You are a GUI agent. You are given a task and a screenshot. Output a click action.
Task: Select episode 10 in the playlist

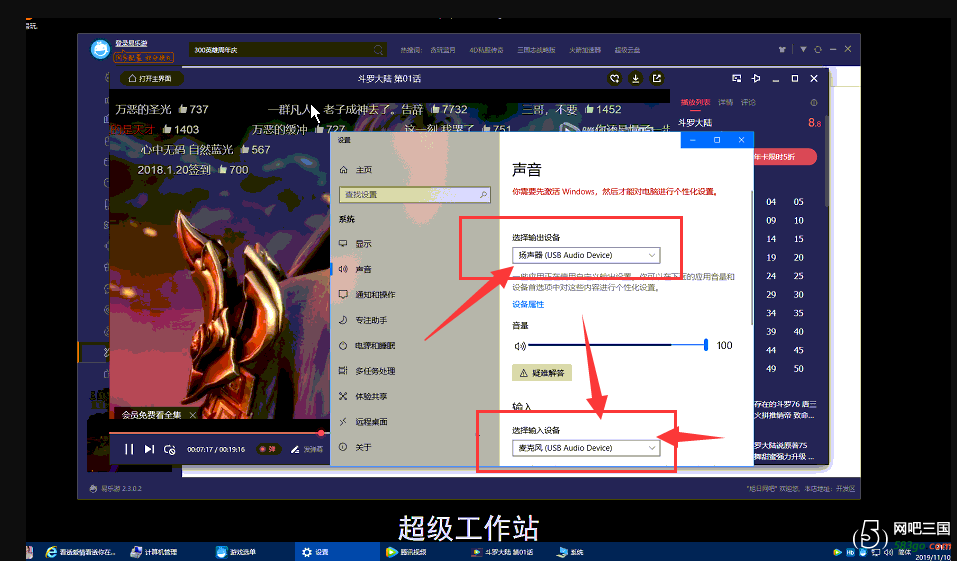coord(798,220)
